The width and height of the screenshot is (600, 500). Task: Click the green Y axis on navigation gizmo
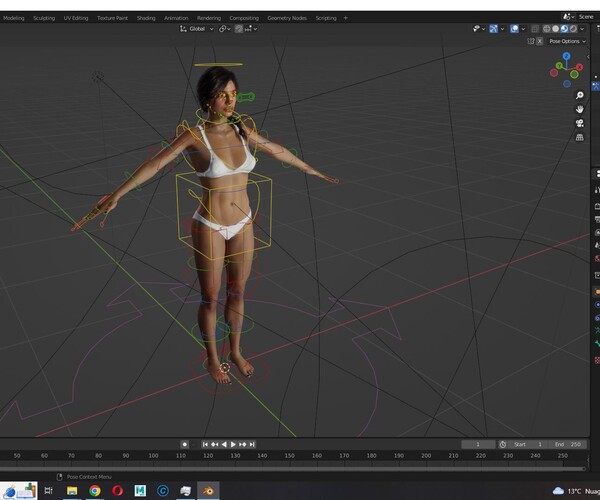559,66
